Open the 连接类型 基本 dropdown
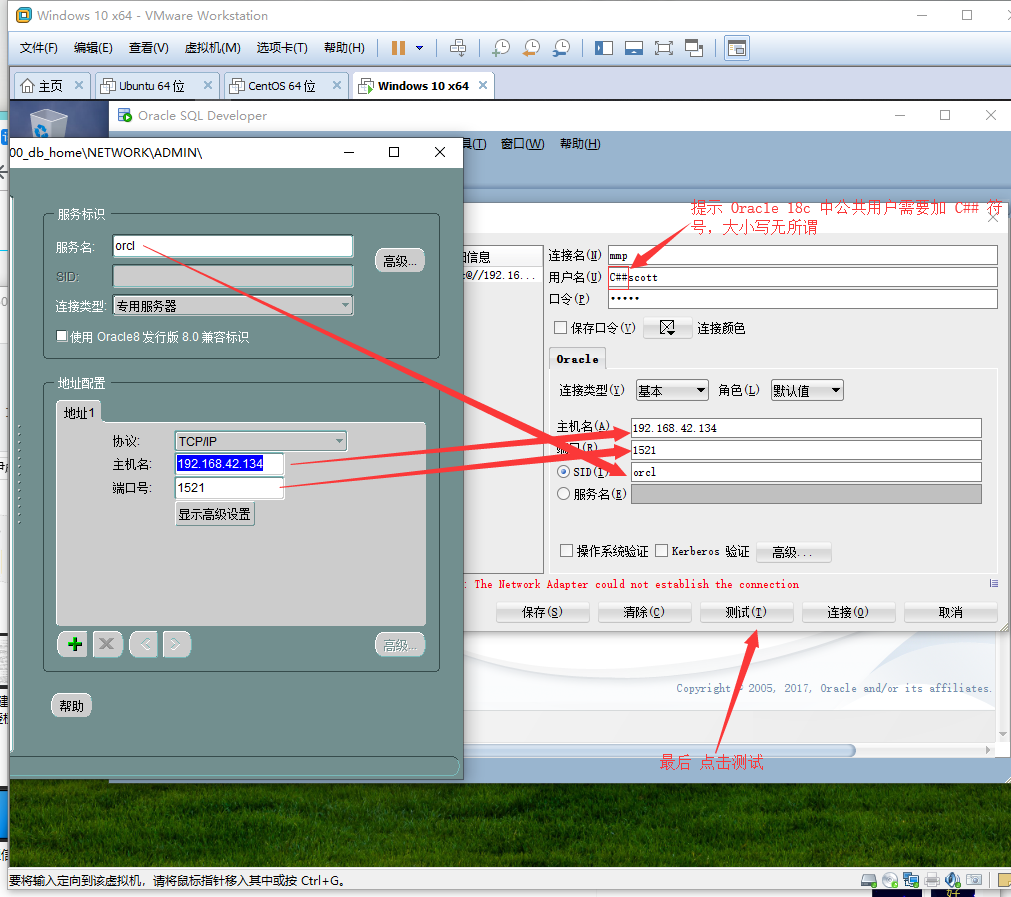The width and height of the screenshot is (1011, 897). pyautogui.click(x=672, y=390)
